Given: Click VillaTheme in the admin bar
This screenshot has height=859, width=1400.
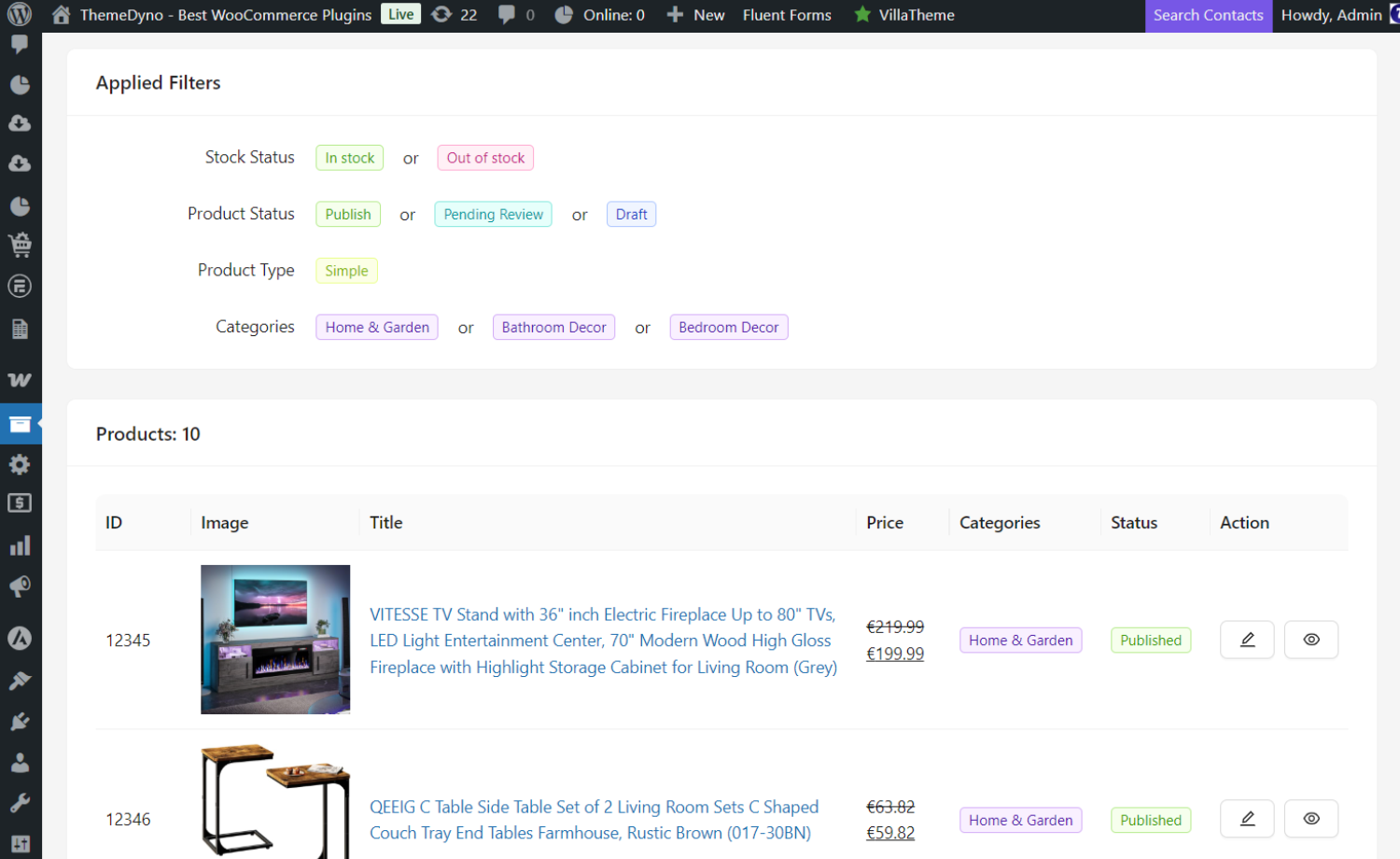Looking at the screenshot, I should (903, 14).
